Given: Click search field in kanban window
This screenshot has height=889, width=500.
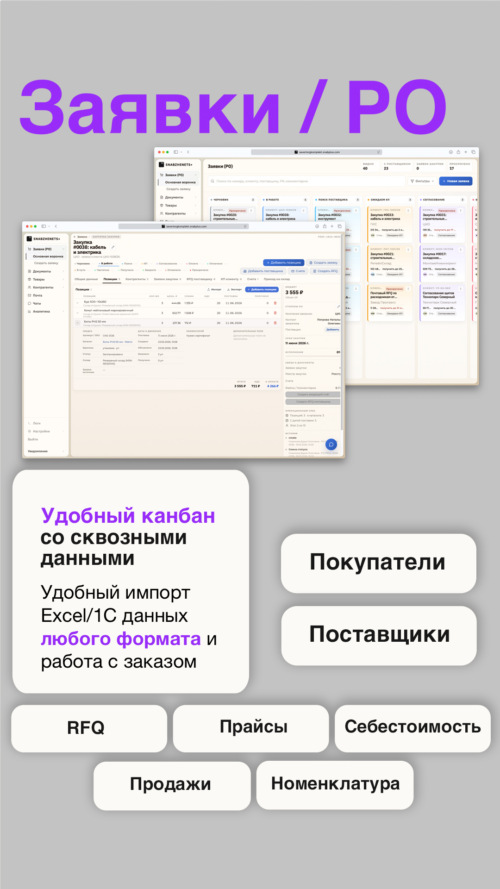Looking at the screenshot, I should click(x=307, y=181).
